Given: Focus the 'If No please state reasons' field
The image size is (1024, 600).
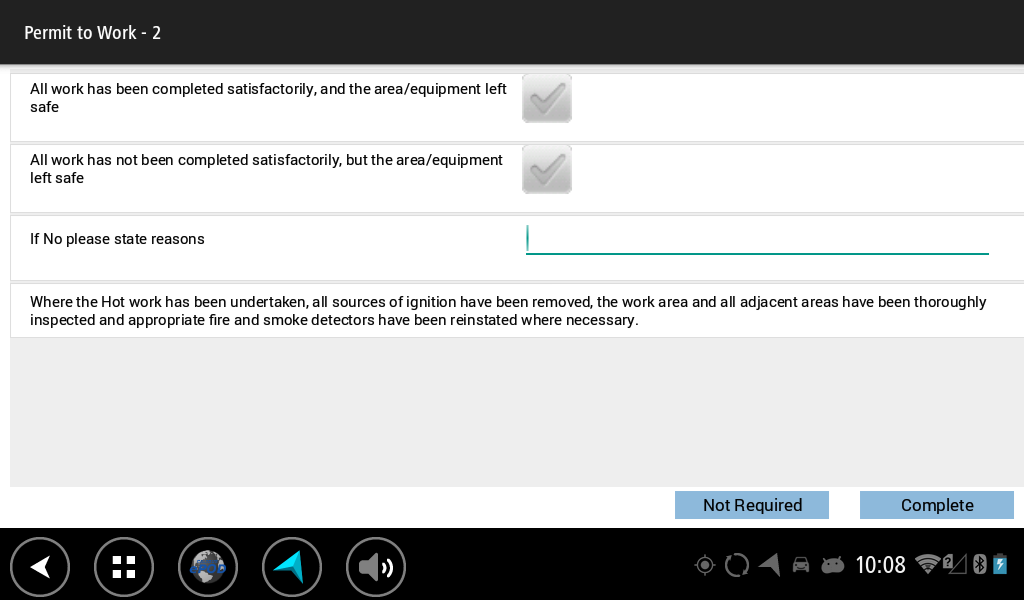Looking at the screenshot, I should click(757, 240).
